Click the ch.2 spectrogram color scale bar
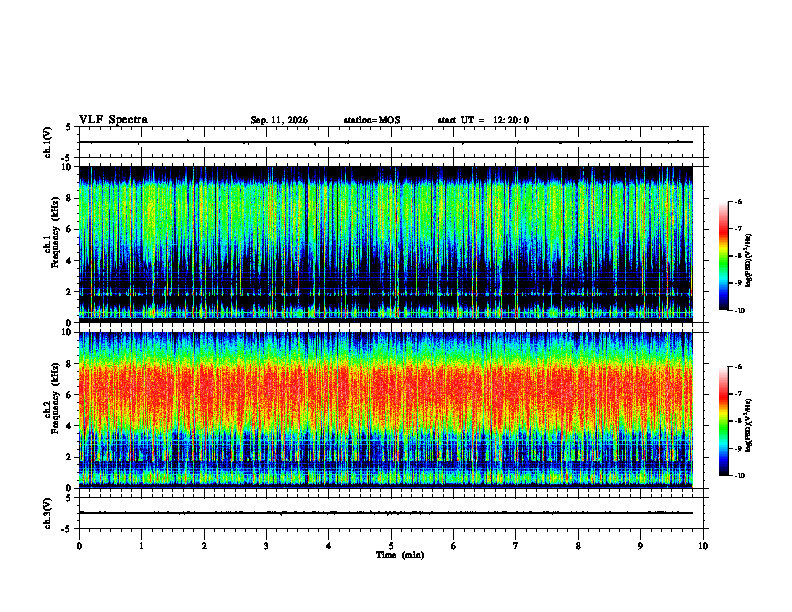Image resolution: width=792 pixels, height=612 pixels. (723, 421)
